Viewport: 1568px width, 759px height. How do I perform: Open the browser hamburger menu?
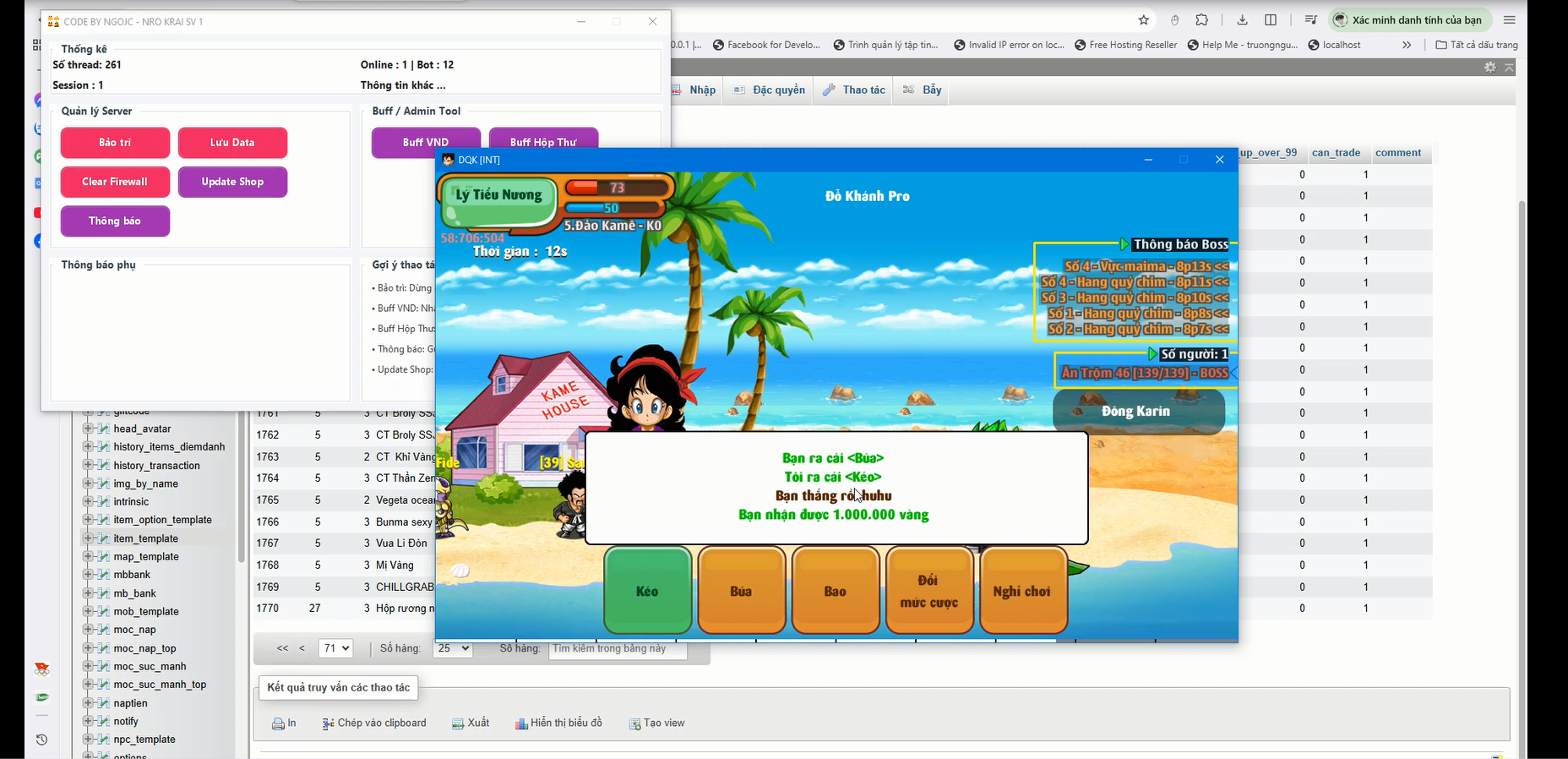pyautogui.click(x=1510, y=20)
